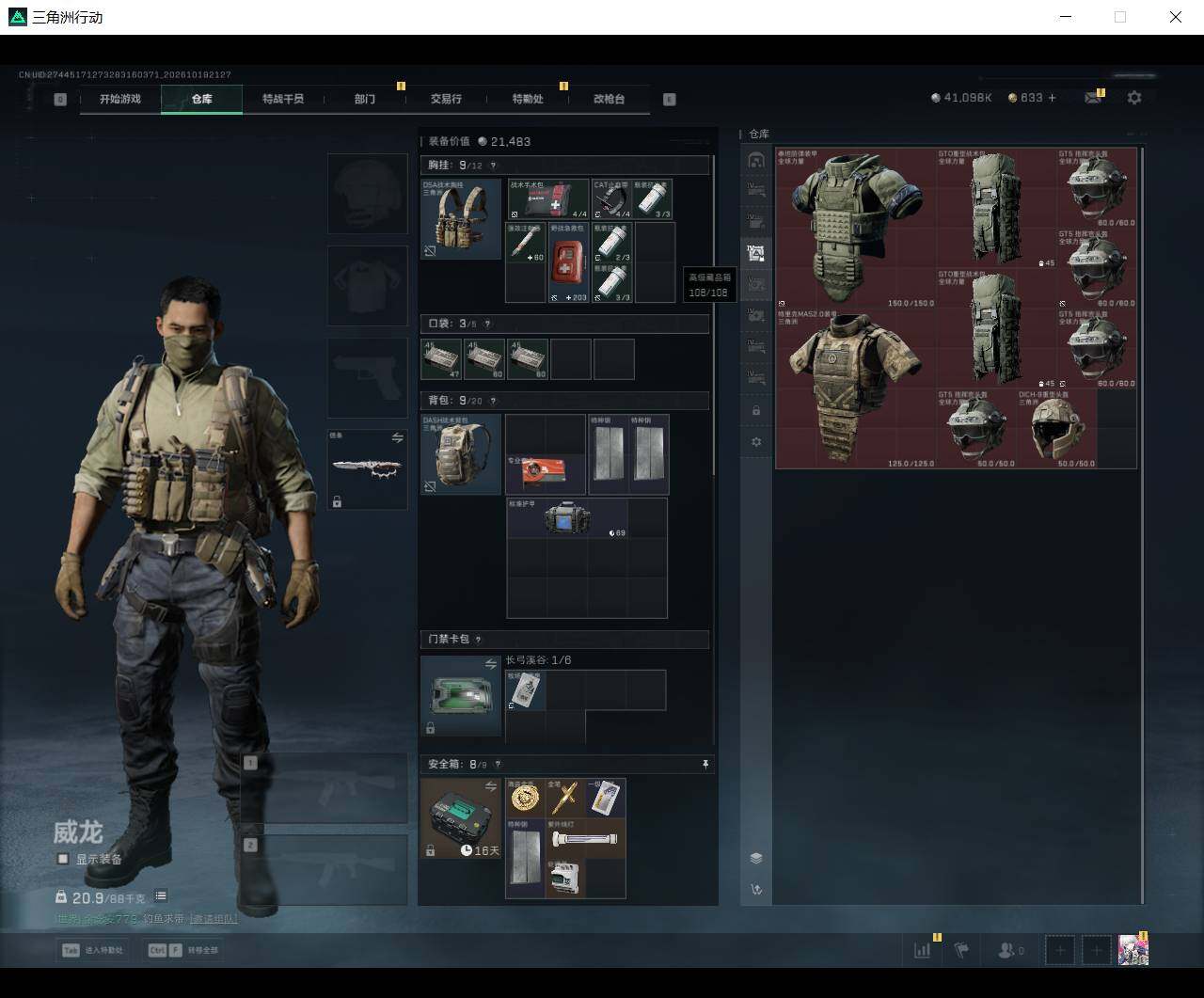Show help for 安全箱 section
1204x998 pixels.
(x=498, y=765)
